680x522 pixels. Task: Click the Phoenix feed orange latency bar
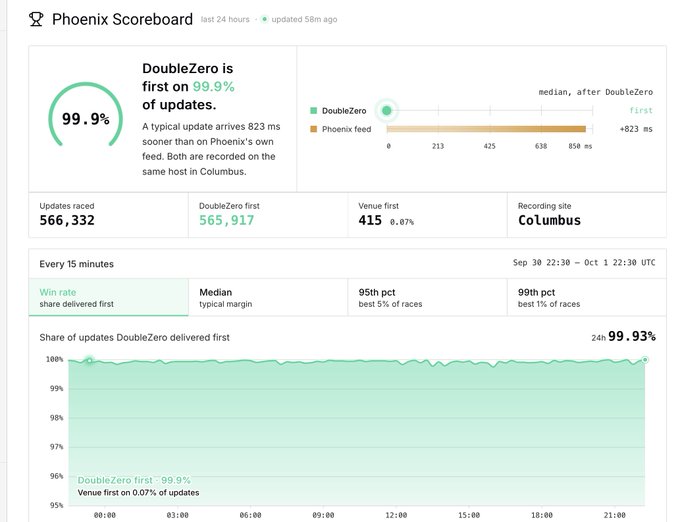point(486,129)
